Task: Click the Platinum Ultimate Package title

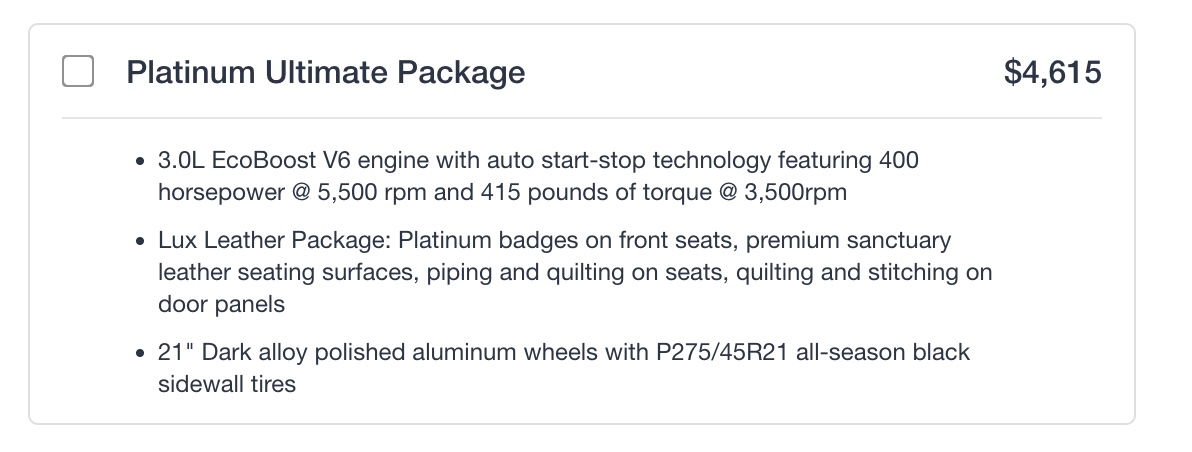Action: (x=325, y=72)
